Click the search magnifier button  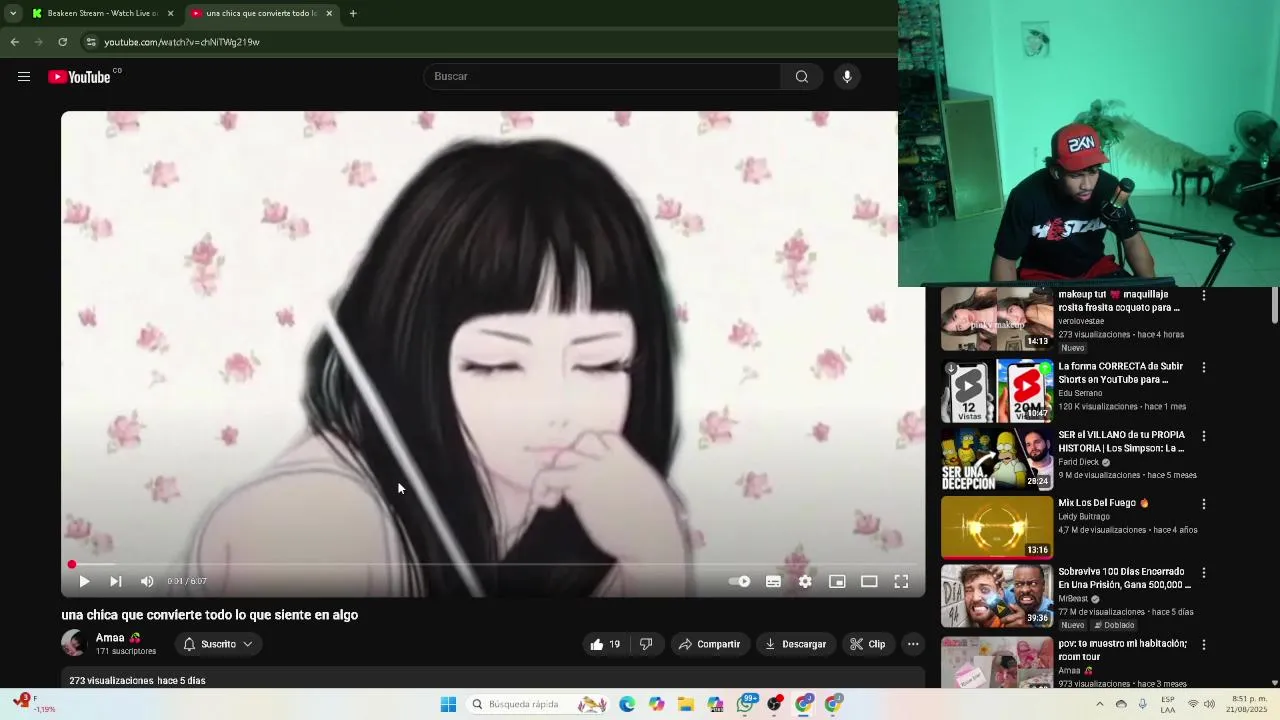coord(801,77)
